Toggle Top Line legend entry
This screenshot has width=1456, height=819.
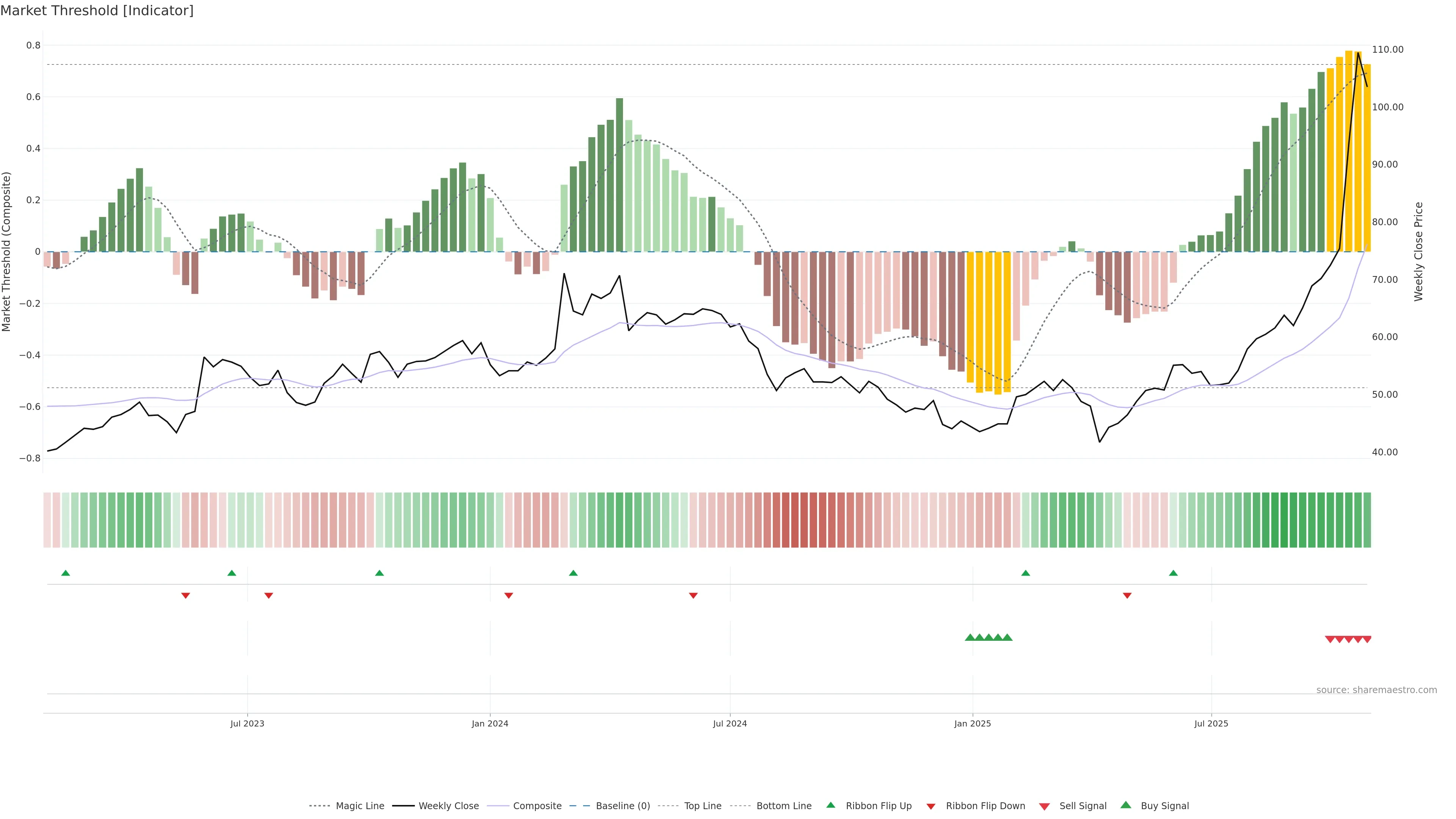tap(703, 806)
